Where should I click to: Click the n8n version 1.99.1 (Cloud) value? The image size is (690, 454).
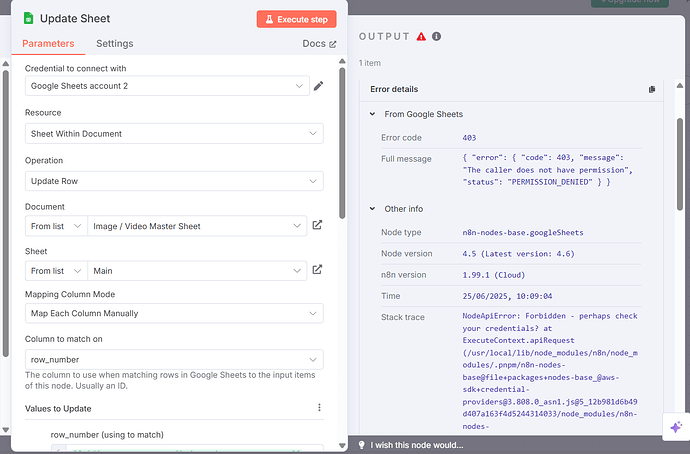pyautogui.click(x=494, y=275)
